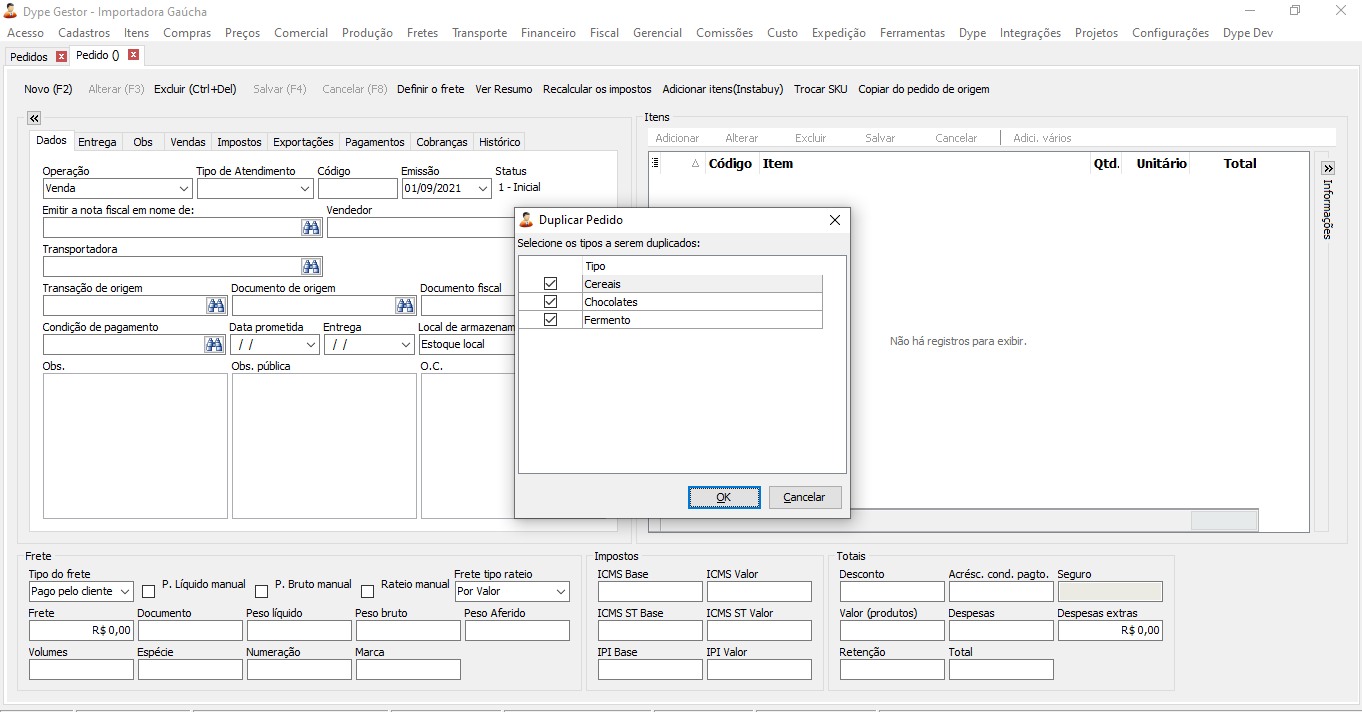Click Ver Resumo command
This screenshot has height=712, width=1362.
(x=504, y=89)
